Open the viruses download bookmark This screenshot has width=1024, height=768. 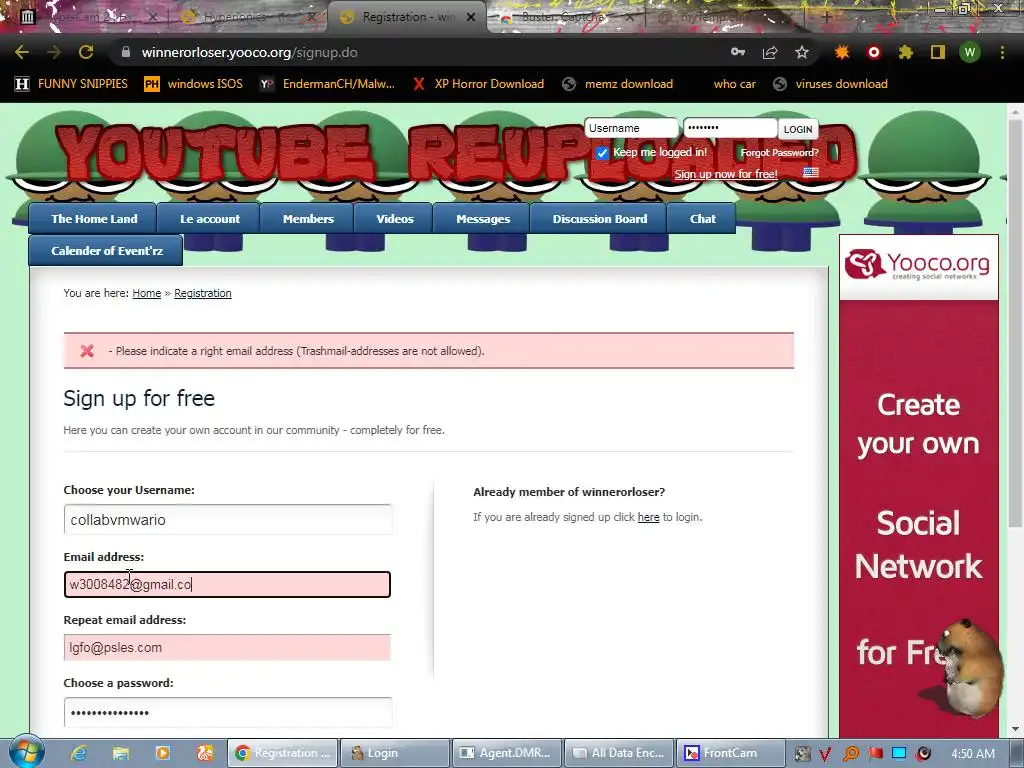[830, 84]
